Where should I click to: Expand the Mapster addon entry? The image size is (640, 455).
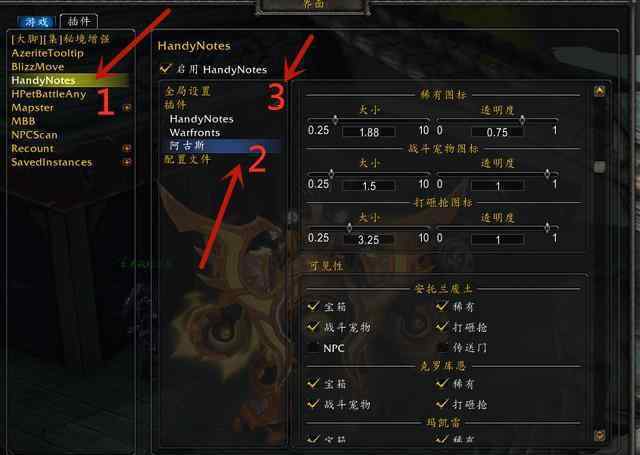click(127, 108)
